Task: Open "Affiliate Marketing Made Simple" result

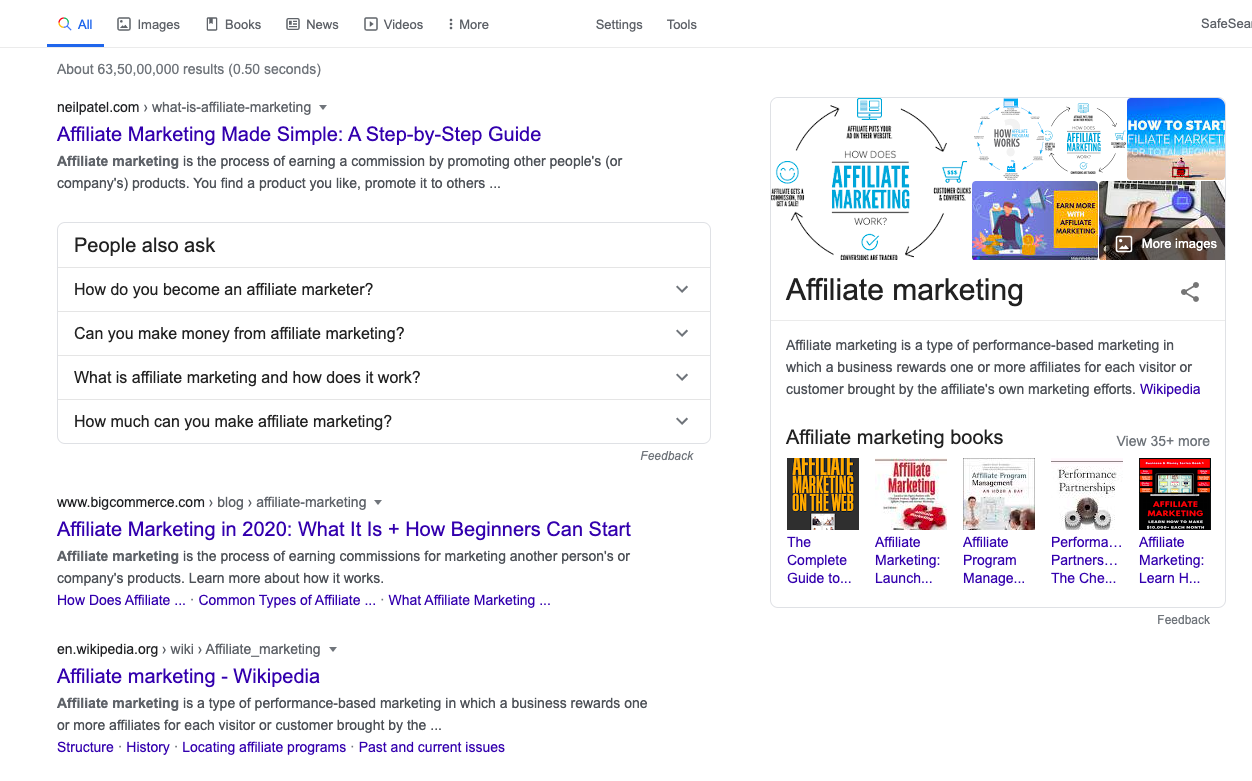Action: (298, 134)
